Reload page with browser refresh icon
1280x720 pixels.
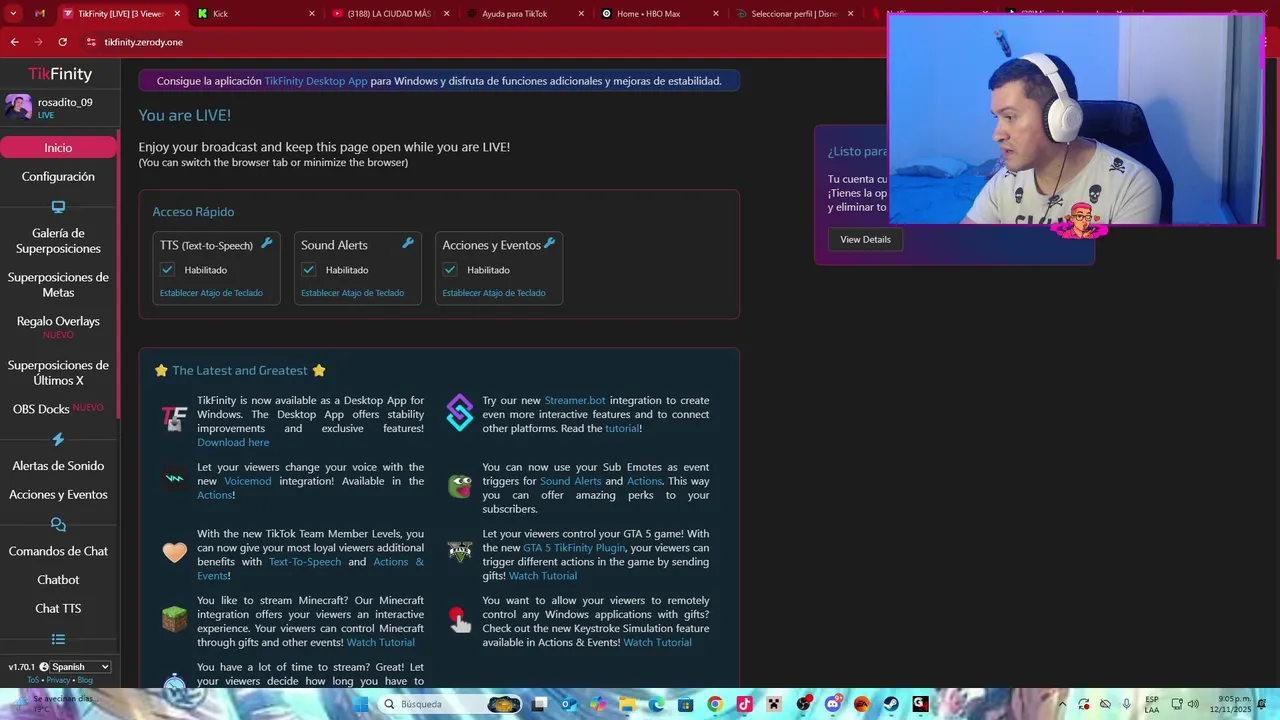click(62, 42)
